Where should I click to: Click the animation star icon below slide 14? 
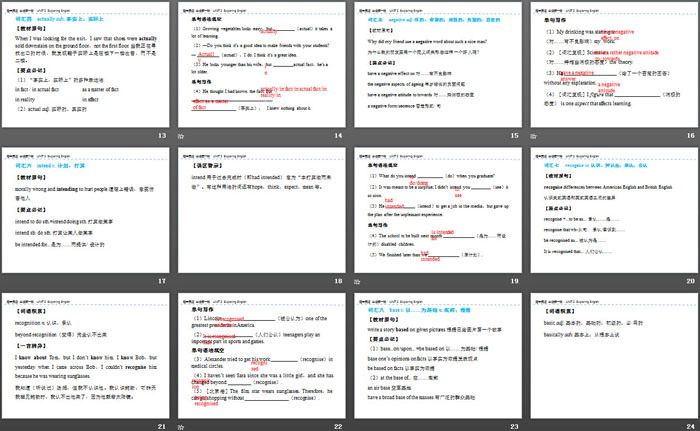[181, 136]
